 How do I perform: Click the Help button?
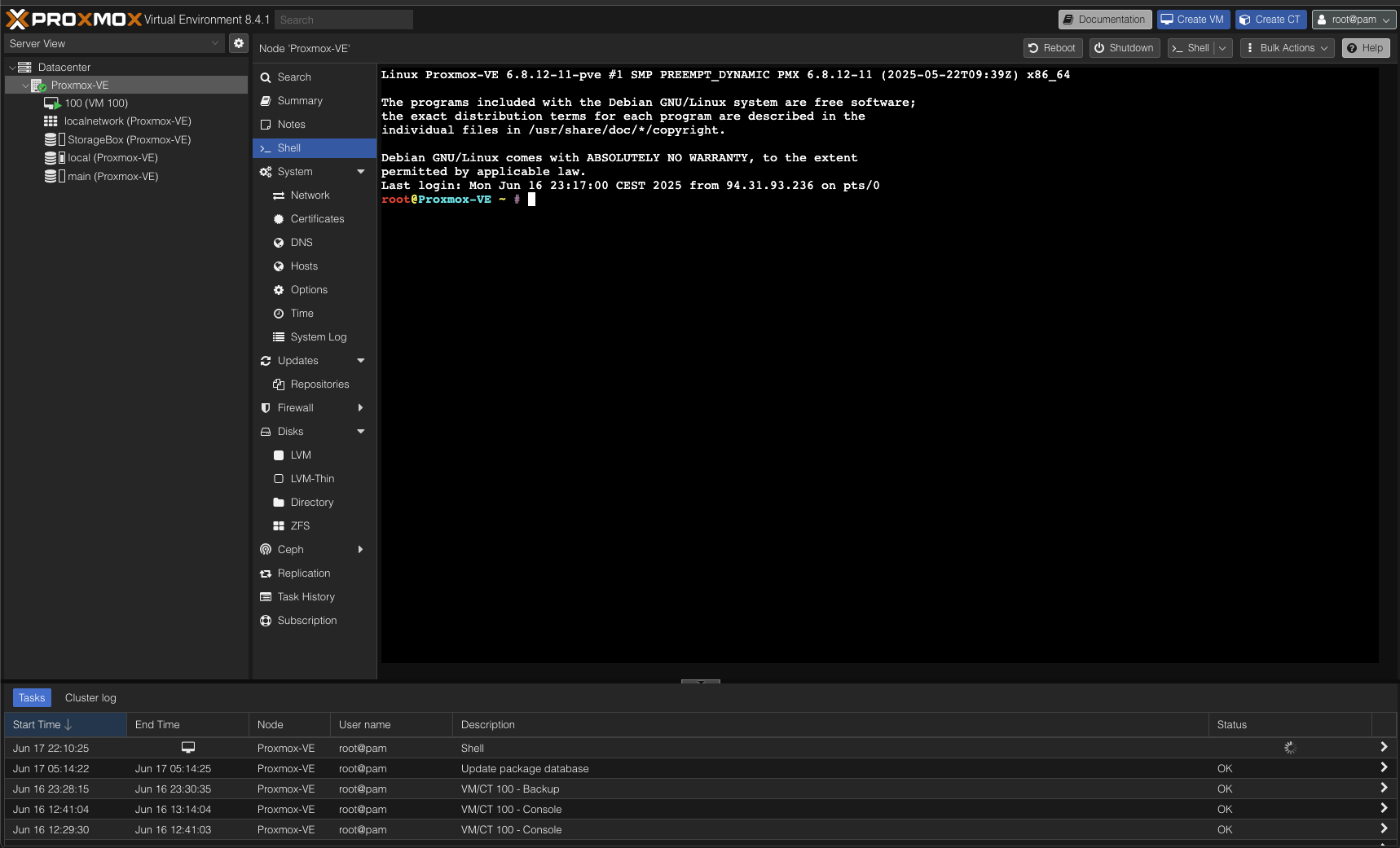(1365, 48)
